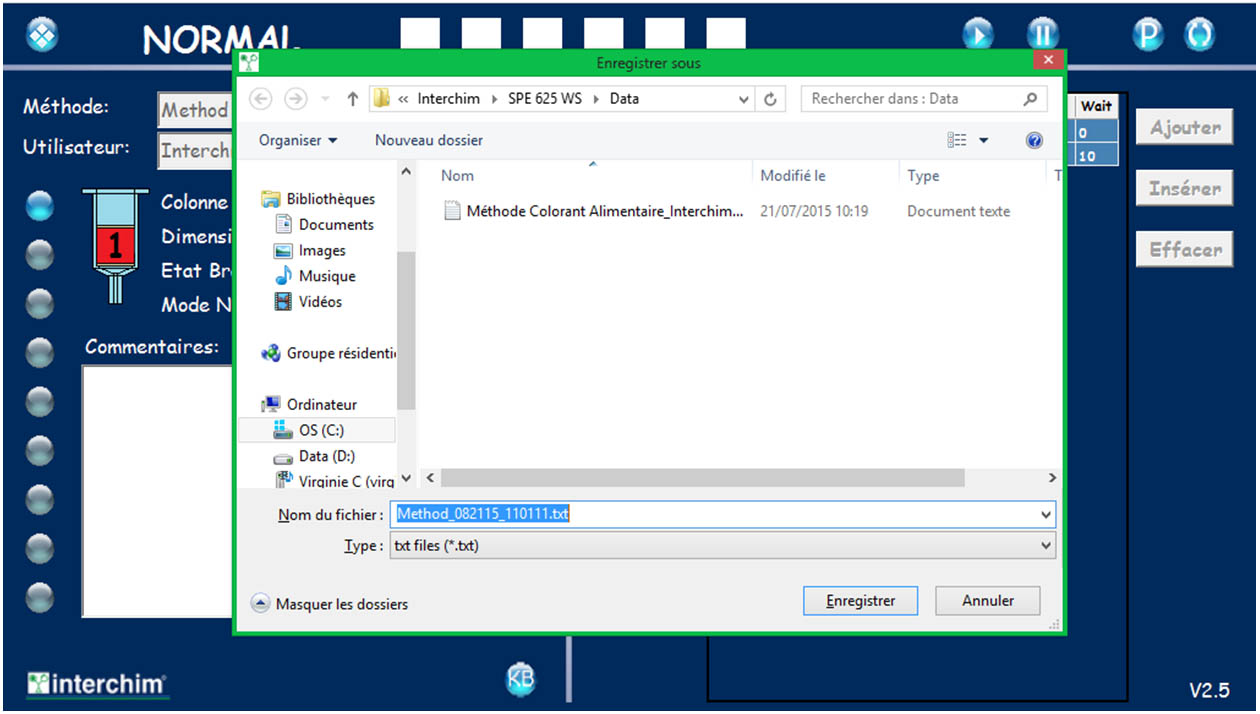
Task: Click the Interchim logo at bottom left
Action: click(97, 684)
